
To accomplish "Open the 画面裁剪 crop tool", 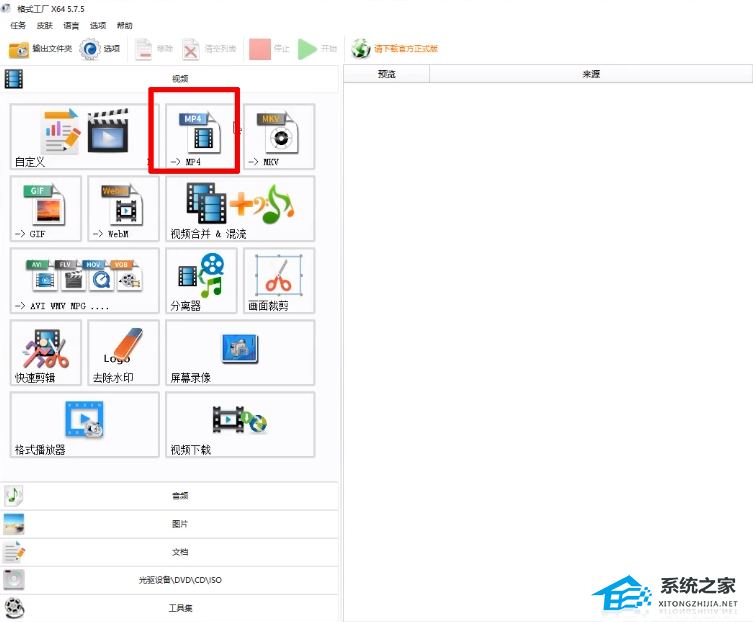I will click(279, 281).
